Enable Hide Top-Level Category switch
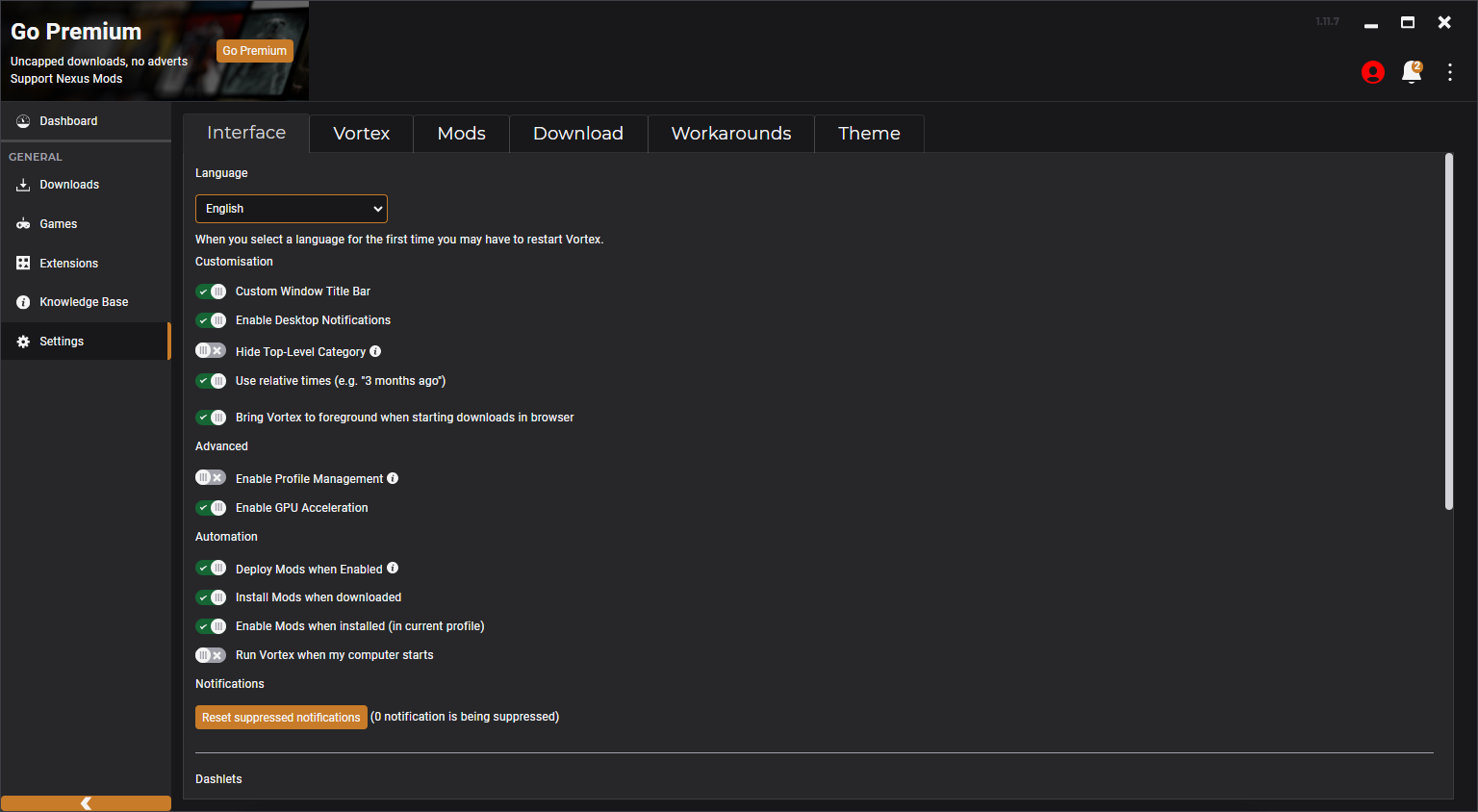Viewport: 1478px width, 812px height. [211, 351]
